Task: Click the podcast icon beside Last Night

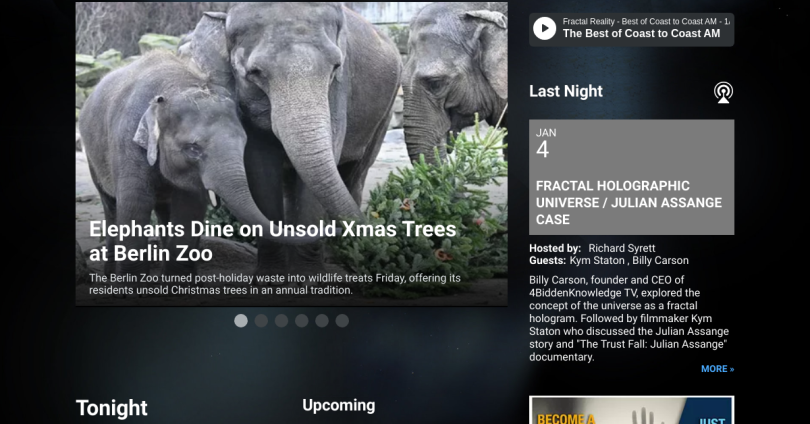Action: [x=723, y=93]
